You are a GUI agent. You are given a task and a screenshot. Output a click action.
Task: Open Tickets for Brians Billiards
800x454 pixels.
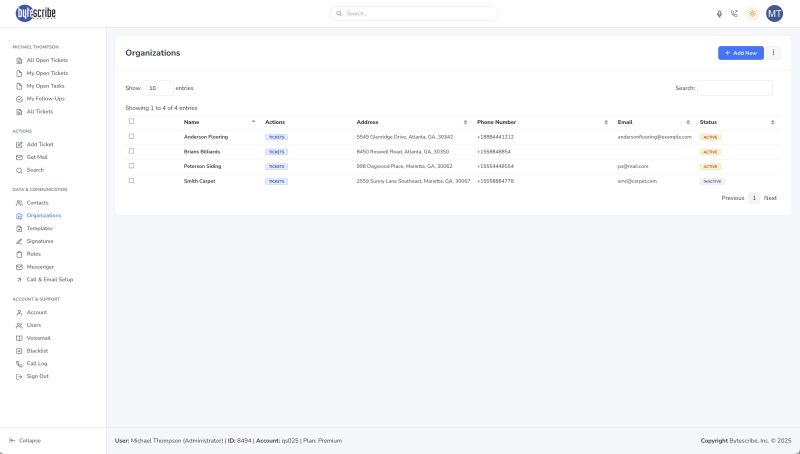[276, 152]
